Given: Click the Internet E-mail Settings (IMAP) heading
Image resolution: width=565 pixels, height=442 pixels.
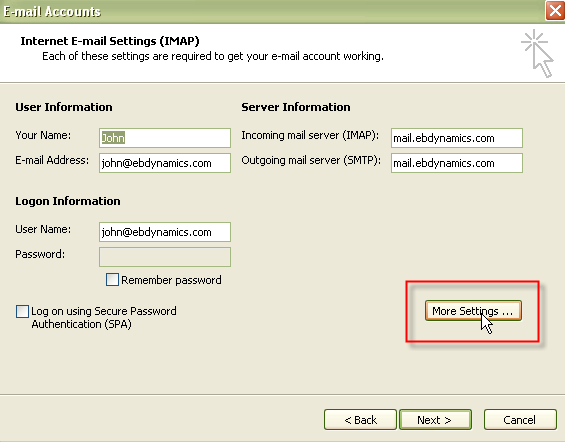Looking at the screenshot, I should pyautogui.click(x=110, y=41).
